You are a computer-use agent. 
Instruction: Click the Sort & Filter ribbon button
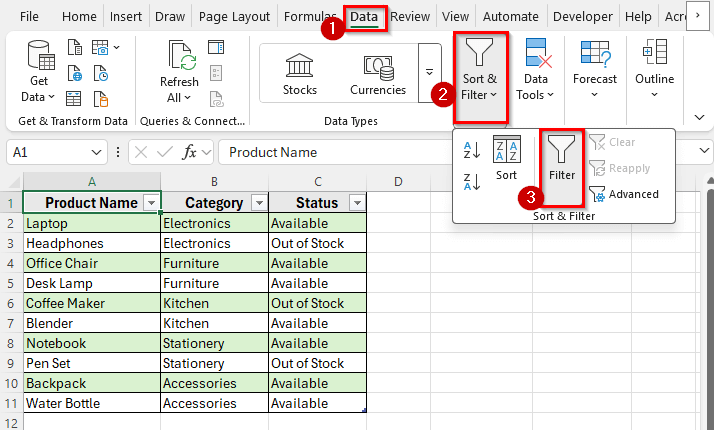coord(480,77)
